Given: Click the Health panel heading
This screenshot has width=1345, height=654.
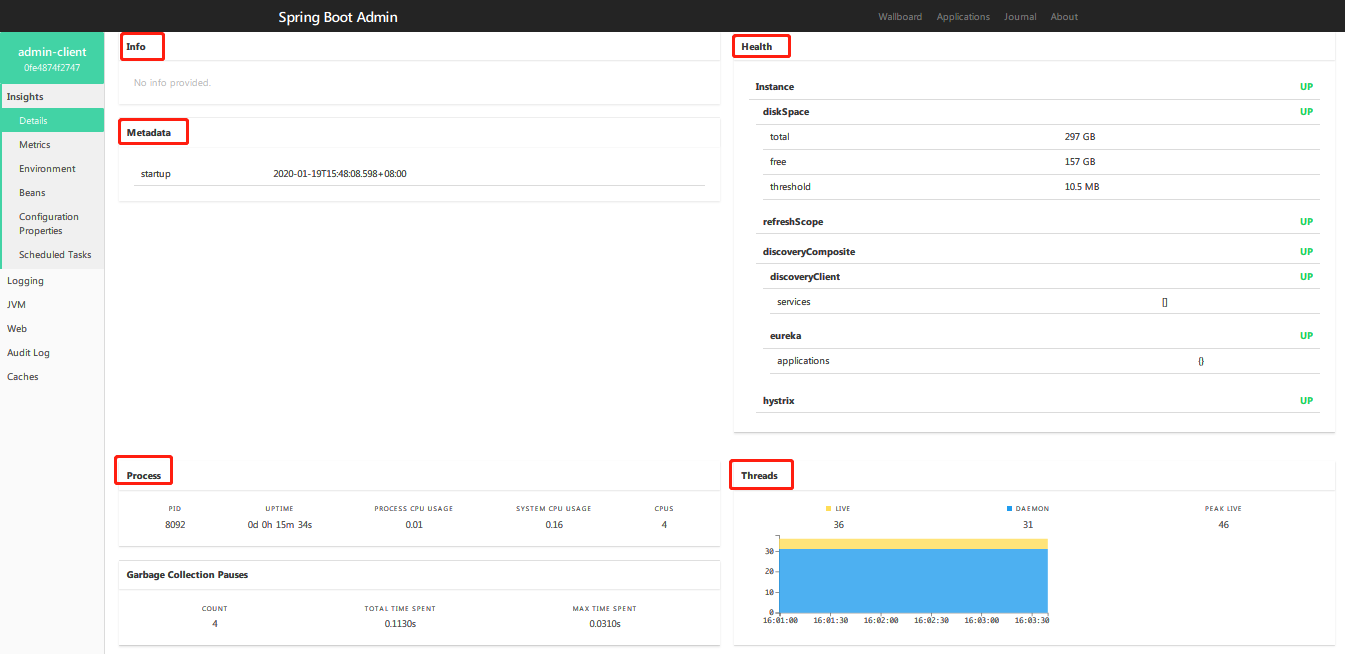Looking at the screenshot, I should (757, 46).
